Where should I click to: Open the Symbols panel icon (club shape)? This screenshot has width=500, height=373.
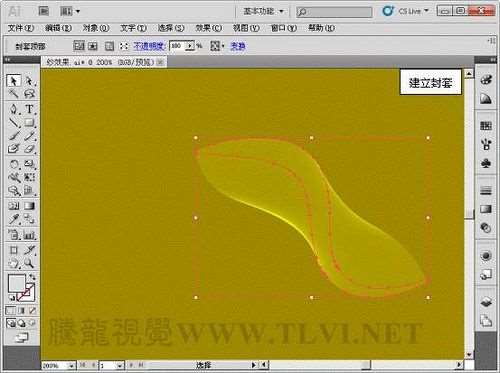tap(486, 163)
